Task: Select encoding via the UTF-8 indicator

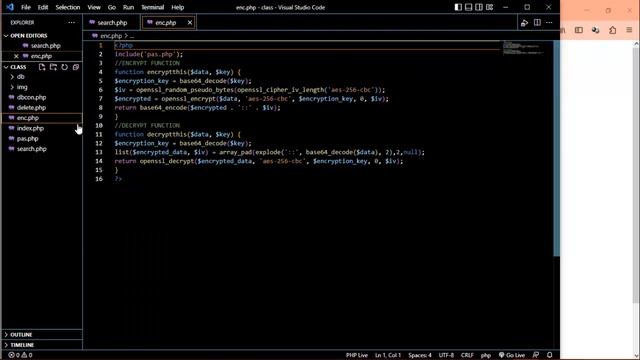Action: [x=446, y=355]
